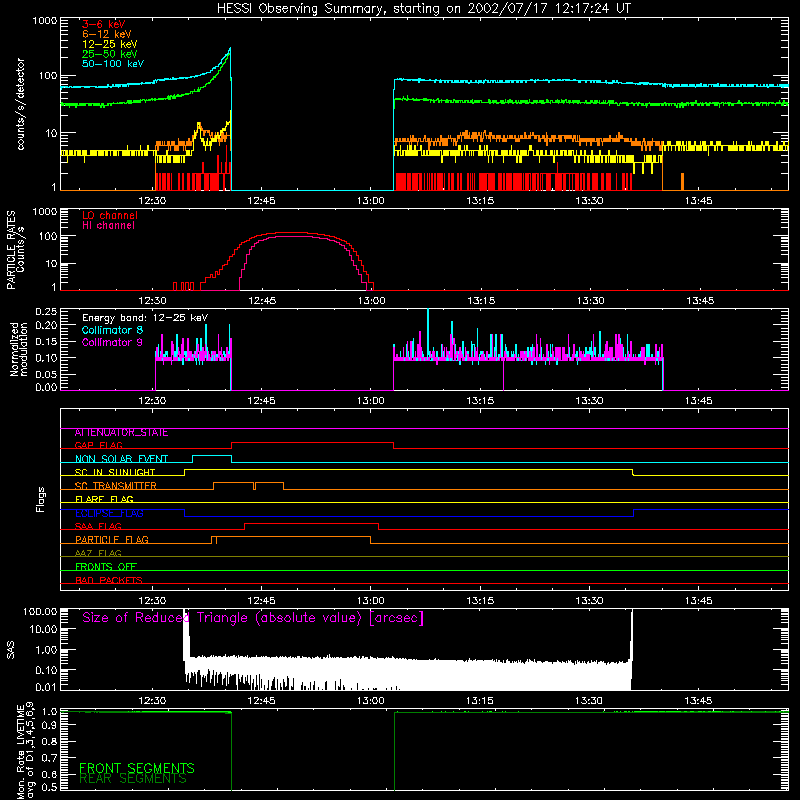Screen dimensions: 800x800
Task: Click the 0.9 y-axis value on the livetime plot
Action: pyautogui.click(x=49, y=724)
